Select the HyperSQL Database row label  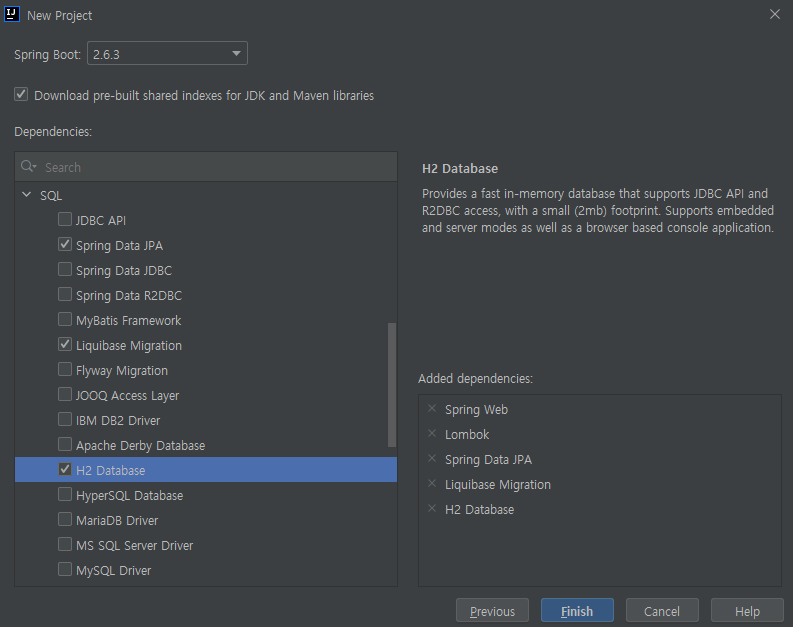[129, 496]
